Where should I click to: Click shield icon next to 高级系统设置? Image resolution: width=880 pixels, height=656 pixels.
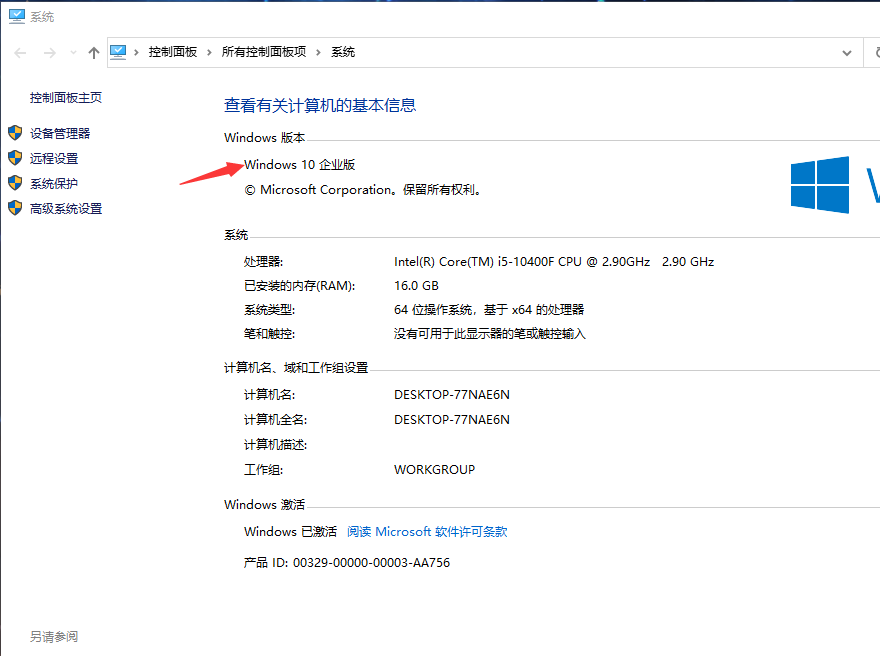[15, 208]
